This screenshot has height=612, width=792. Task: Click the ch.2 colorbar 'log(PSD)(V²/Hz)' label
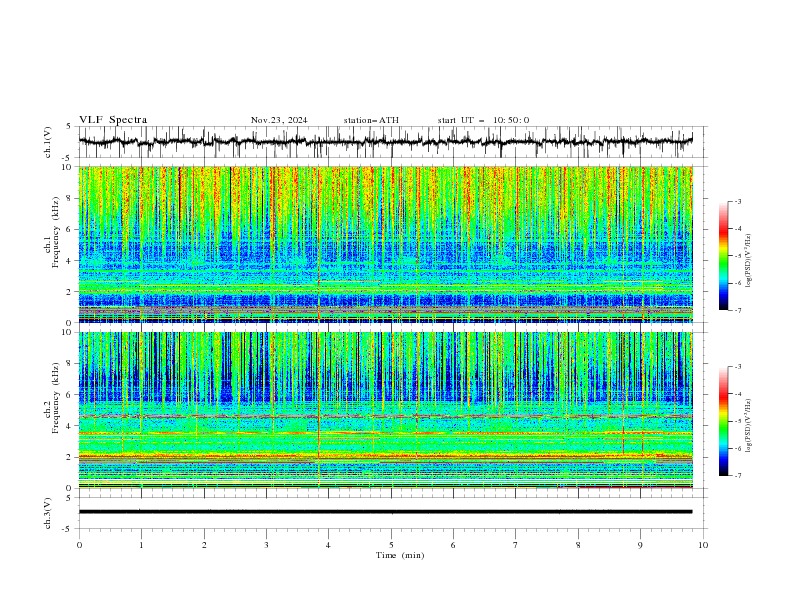tap(748, 426)
